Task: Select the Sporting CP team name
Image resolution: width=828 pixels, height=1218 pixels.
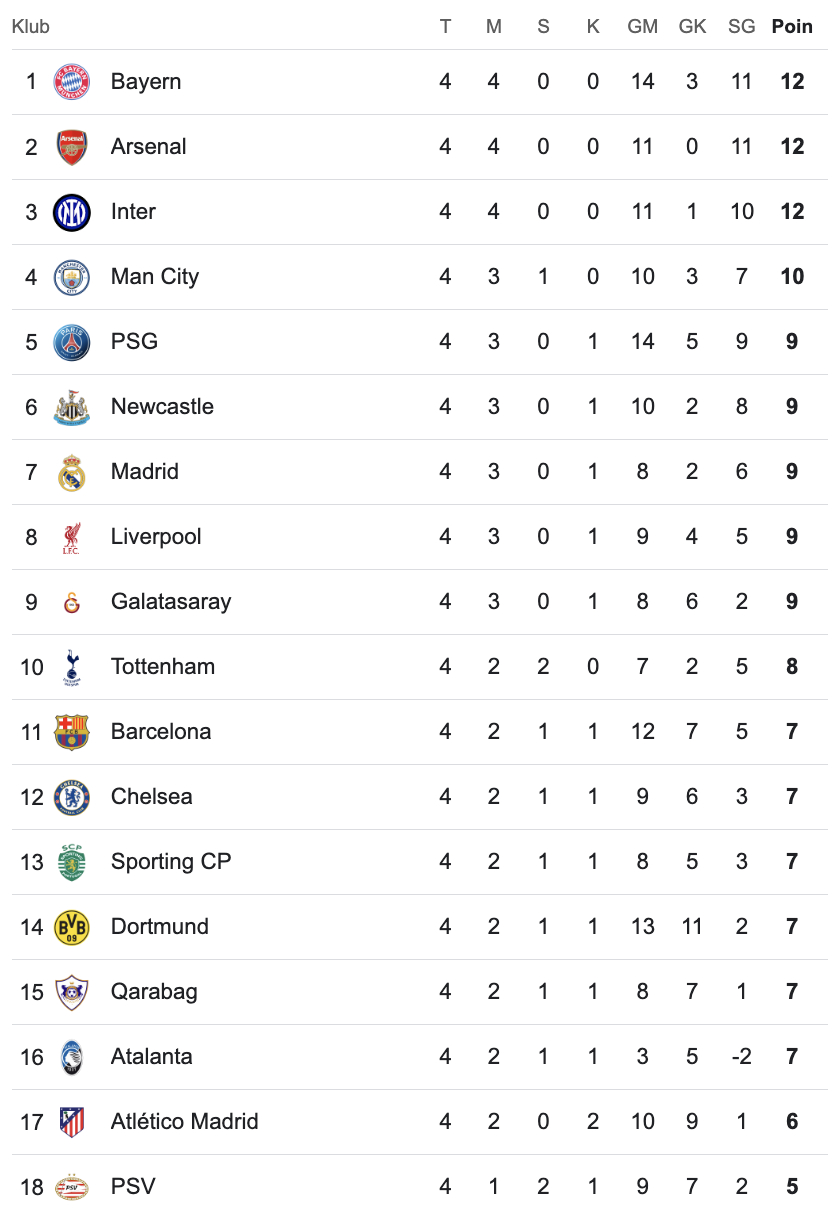Action: click(170, 862)
